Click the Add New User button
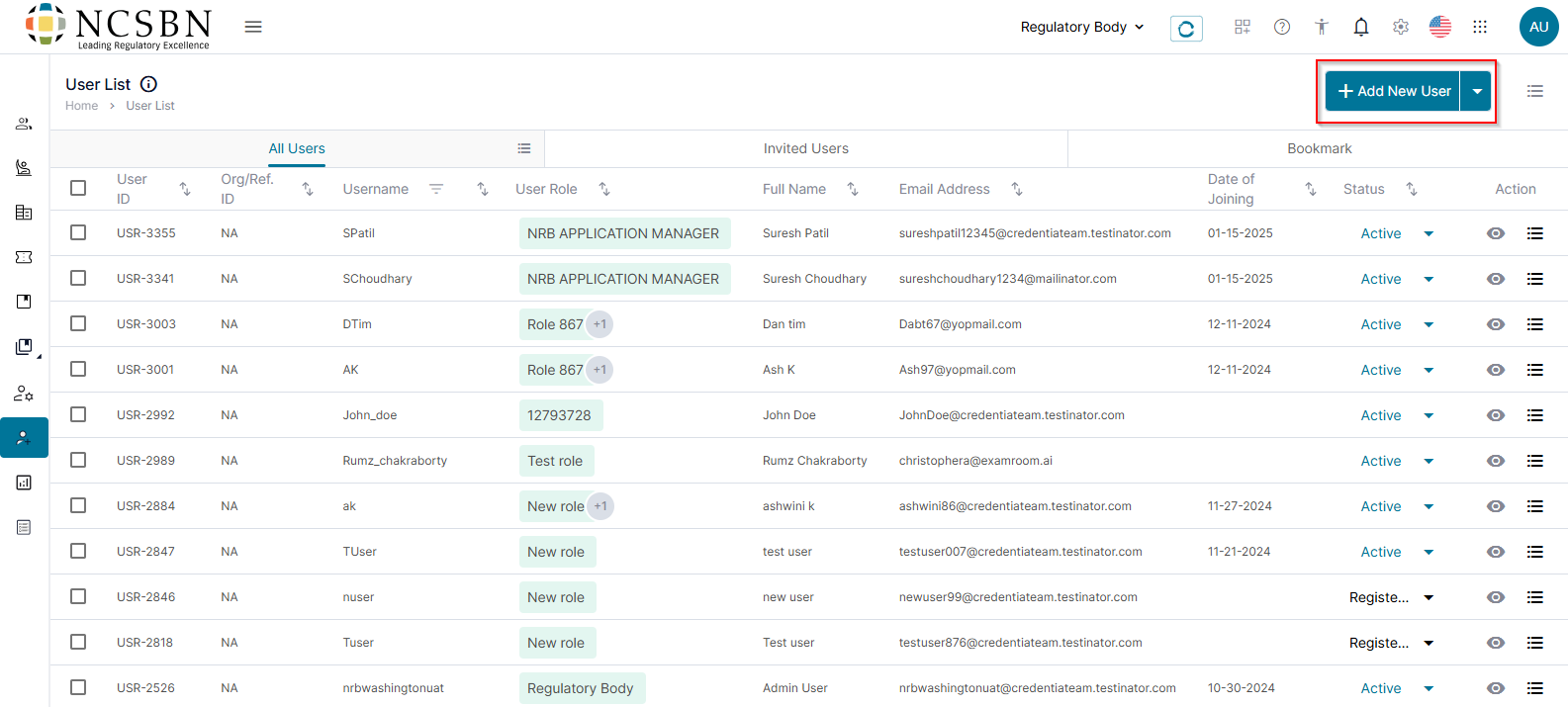The height and width of the screenshot is (707, 1568). click(x=1393, y=91)
